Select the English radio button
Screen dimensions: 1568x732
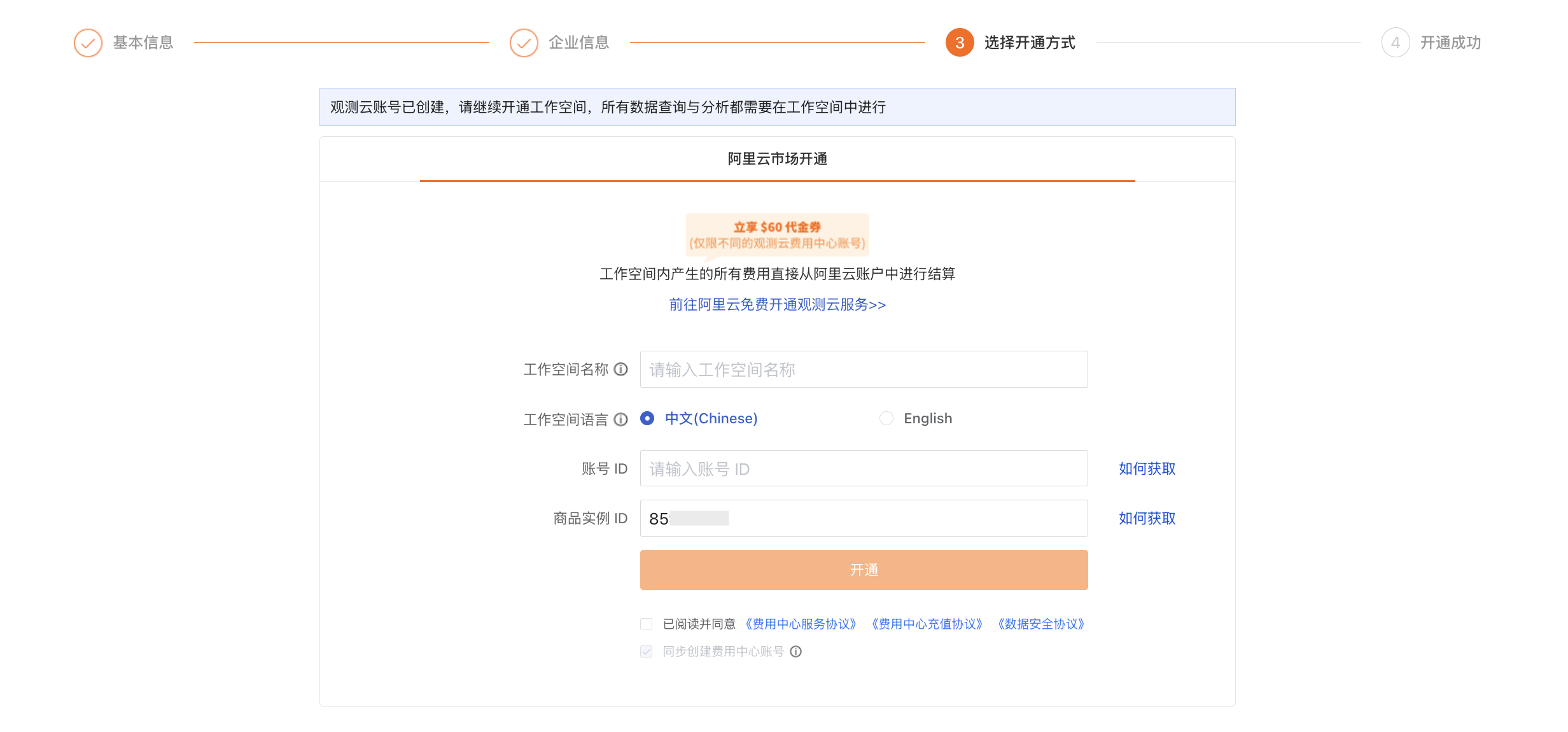click(x=886, y=418)
